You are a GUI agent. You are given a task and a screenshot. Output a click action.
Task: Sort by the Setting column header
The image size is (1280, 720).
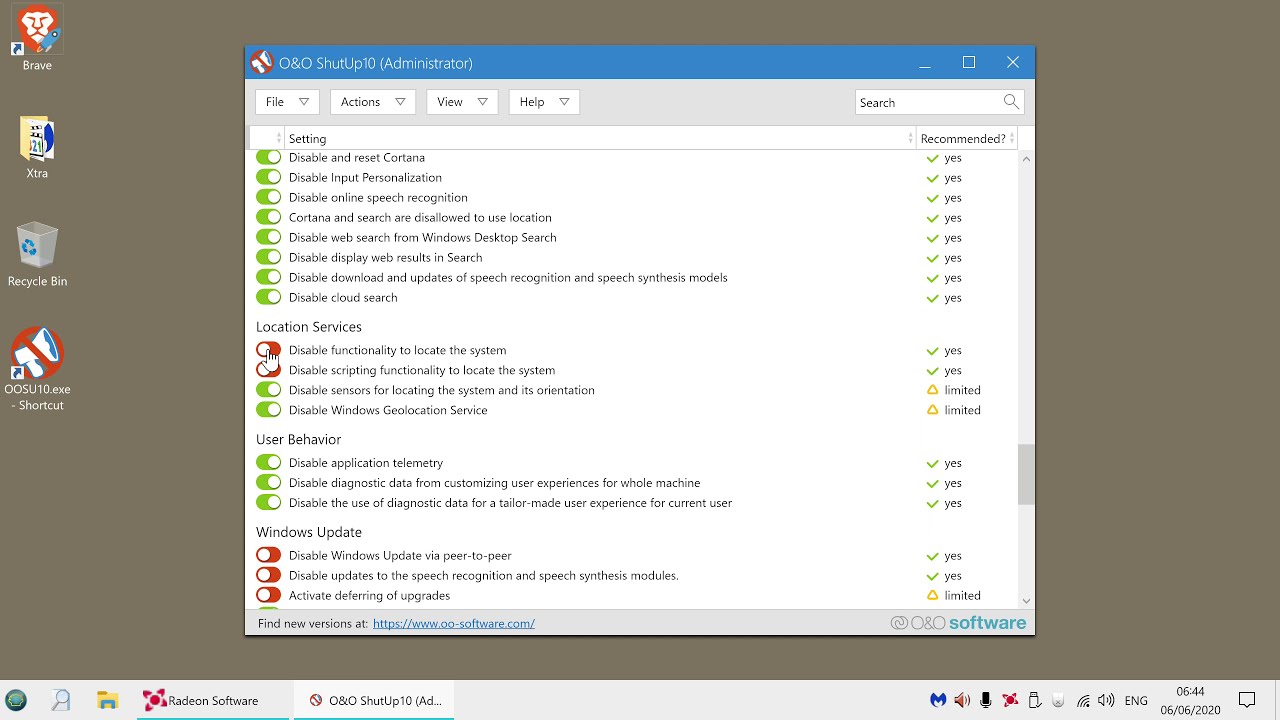599,138
